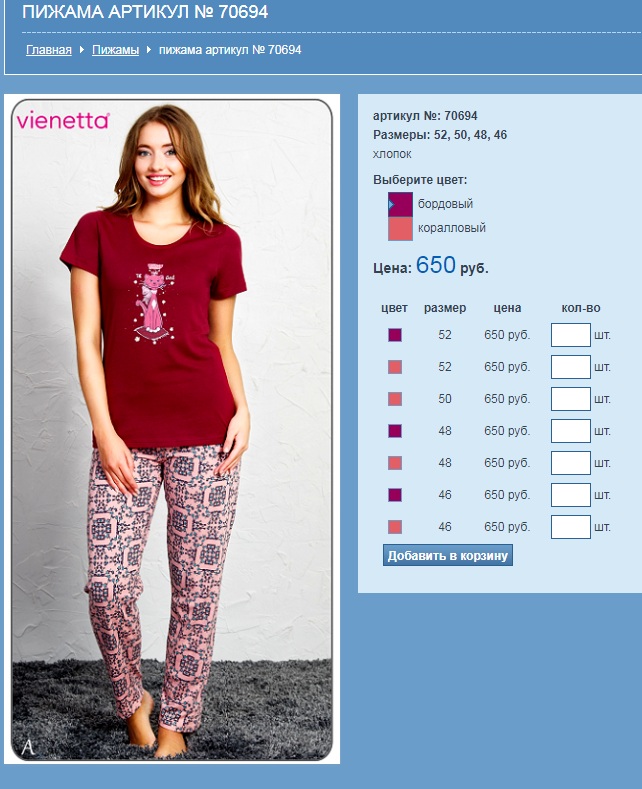This screenshot has width=642, height=789.
Task: Focus quantity field for coral size 52
Action: click(x=571, y=367)
